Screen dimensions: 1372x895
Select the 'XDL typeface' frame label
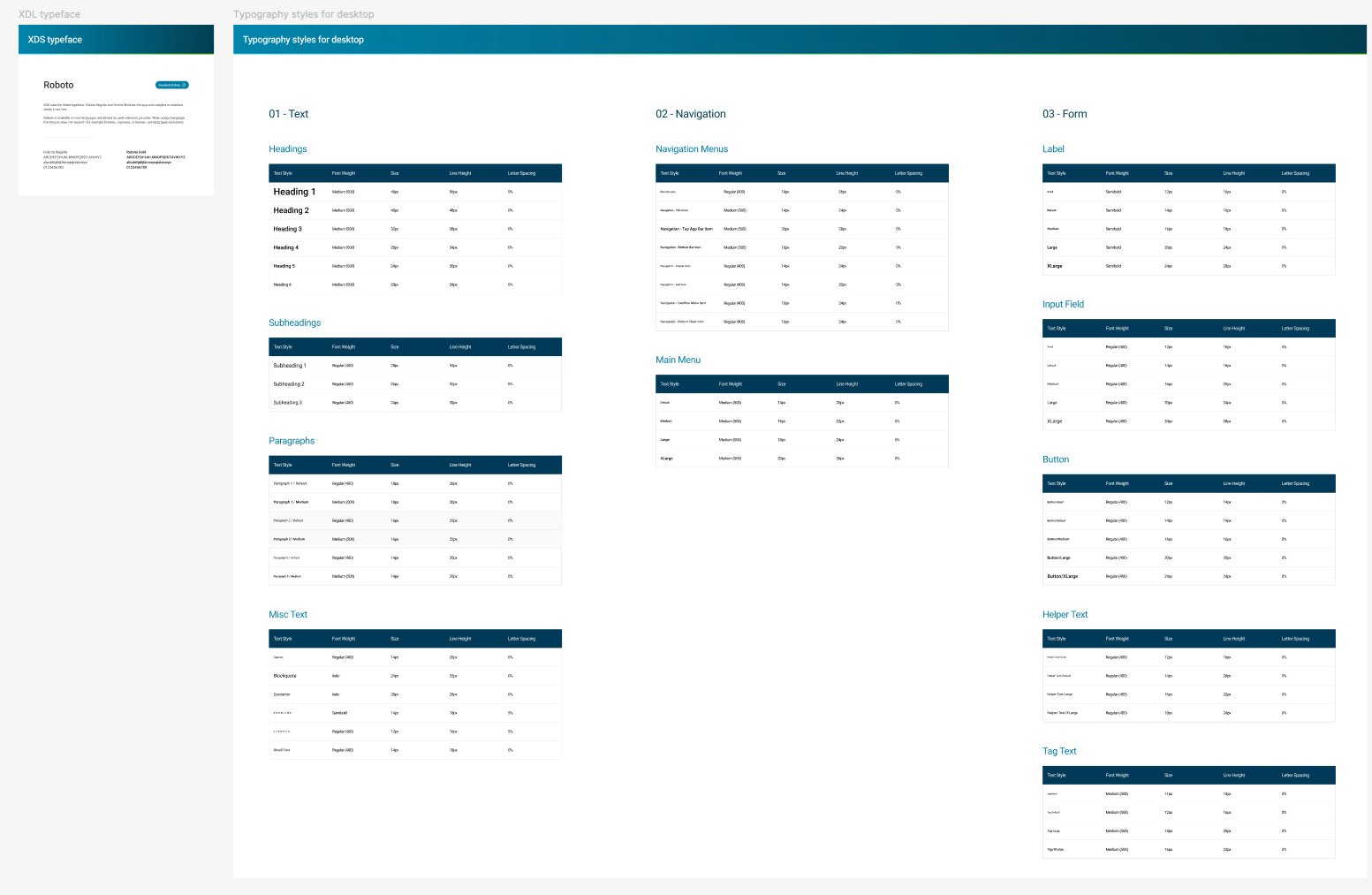pyautogui.click(x=49, y=14)
